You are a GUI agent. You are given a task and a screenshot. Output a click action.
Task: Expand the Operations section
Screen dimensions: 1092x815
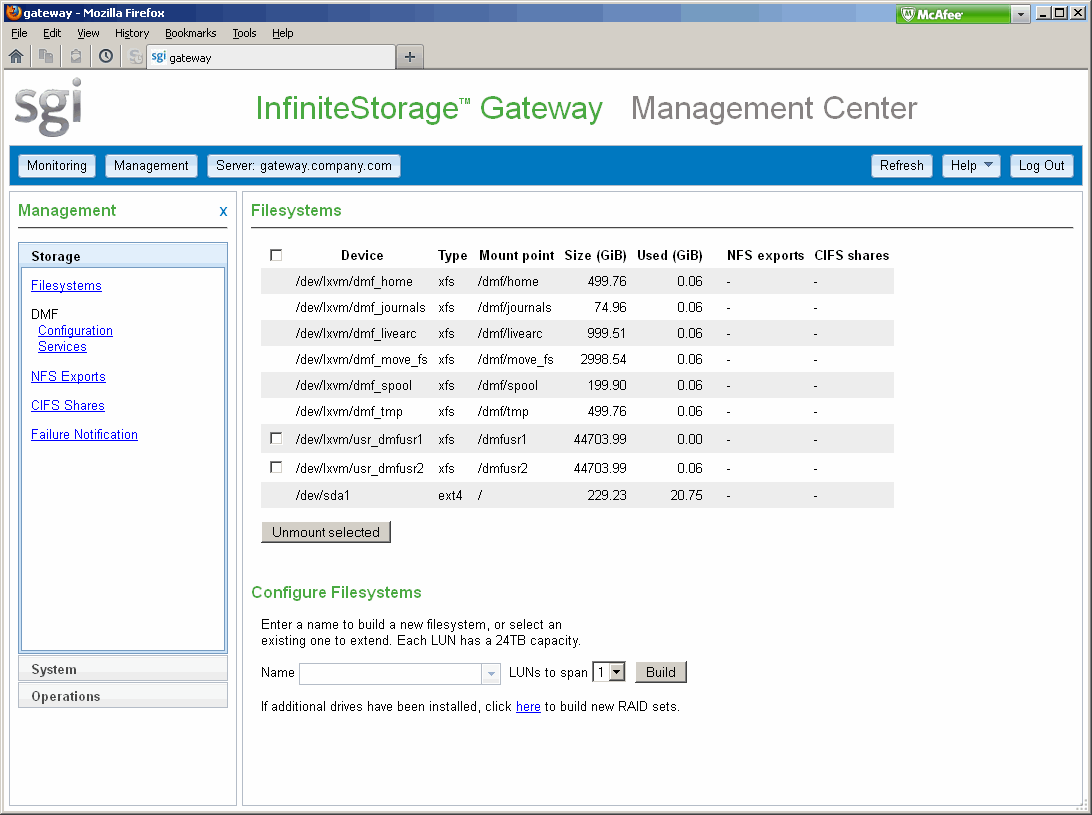[123, 696]
